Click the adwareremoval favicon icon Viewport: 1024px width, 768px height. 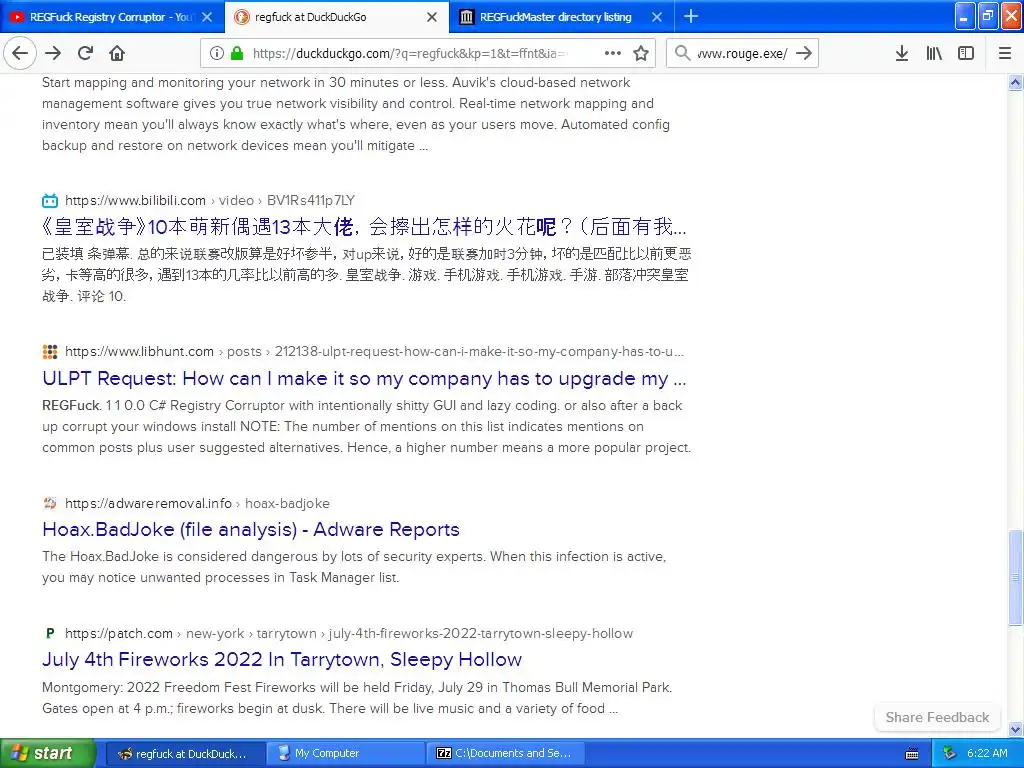(x=50, y=503)
